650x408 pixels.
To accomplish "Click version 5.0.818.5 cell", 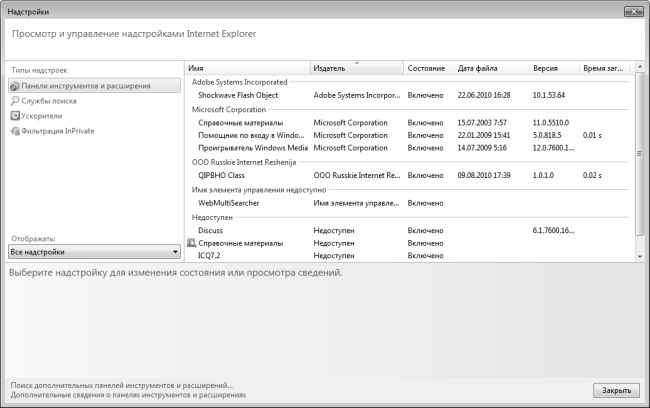I will click(x=547, y=135).
